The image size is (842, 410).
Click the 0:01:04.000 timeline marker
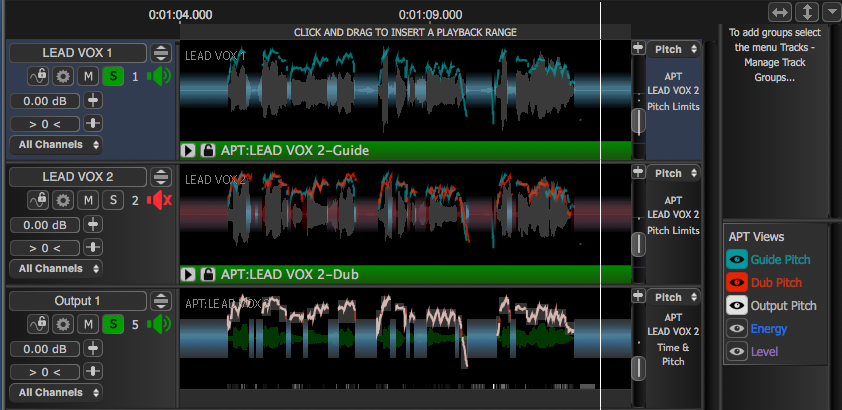[180, 14]
